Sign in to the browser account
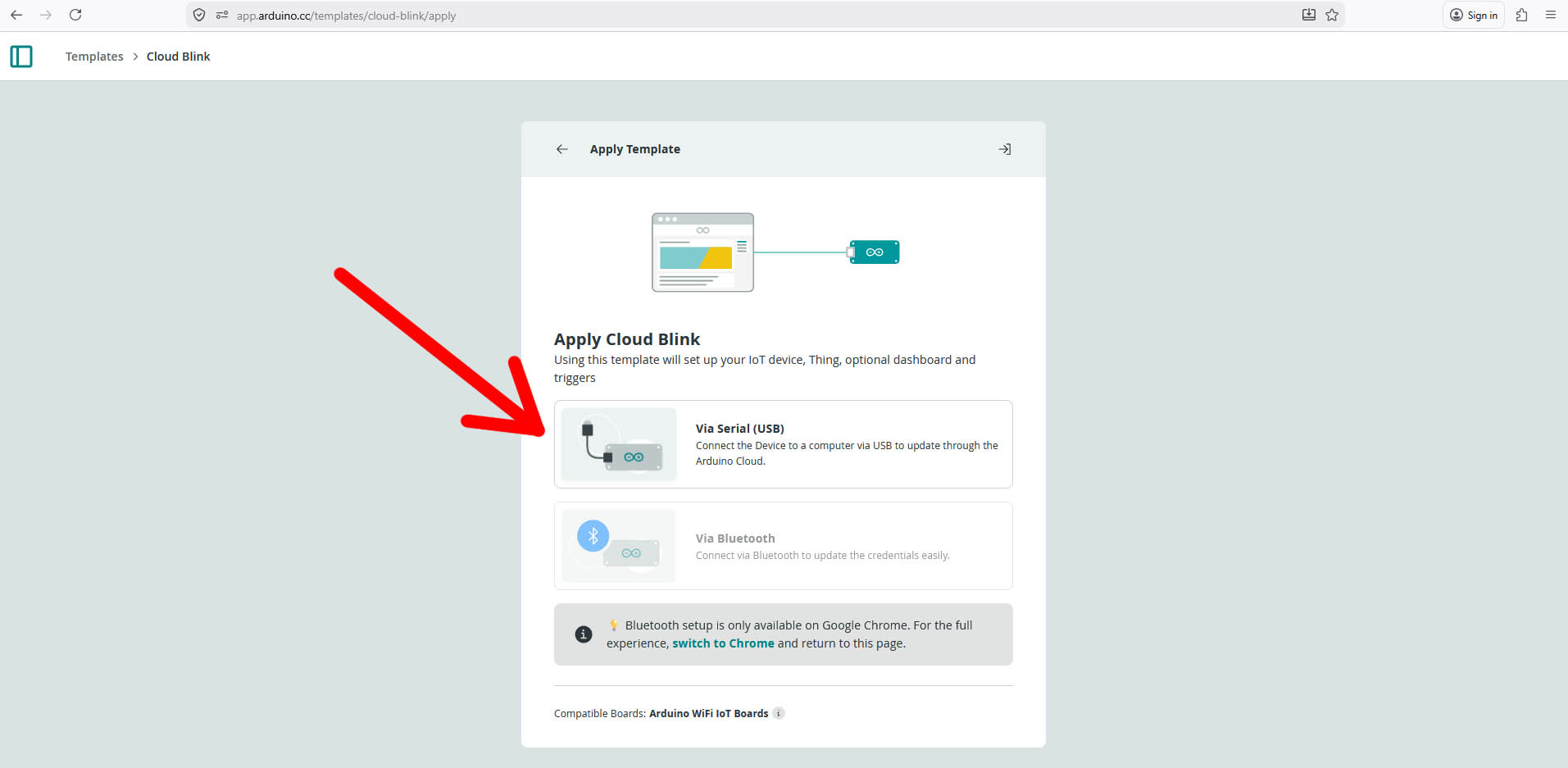Image resolution: width=1568 pixels, height=768 pixels. [1474, 15]
